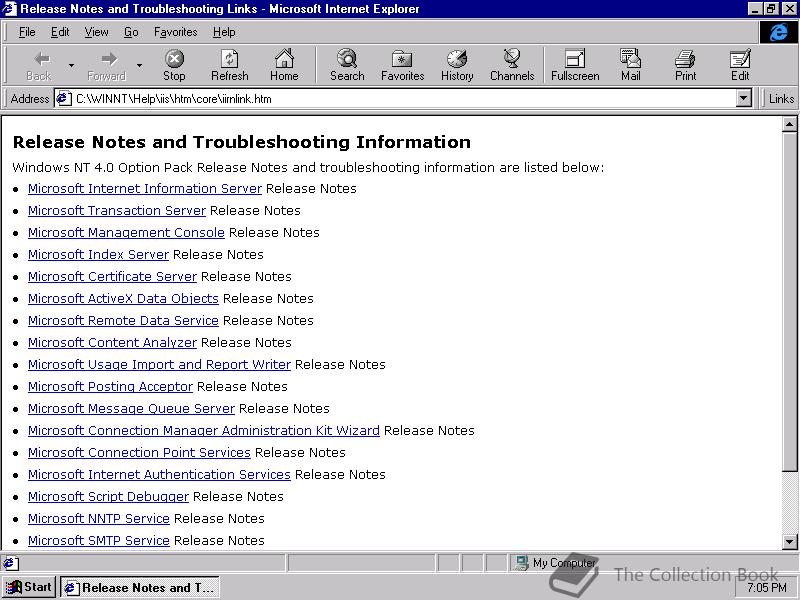Open Microsoft Internet Information Server link
This screenshot has width=800, height=600.
point(145,189)
